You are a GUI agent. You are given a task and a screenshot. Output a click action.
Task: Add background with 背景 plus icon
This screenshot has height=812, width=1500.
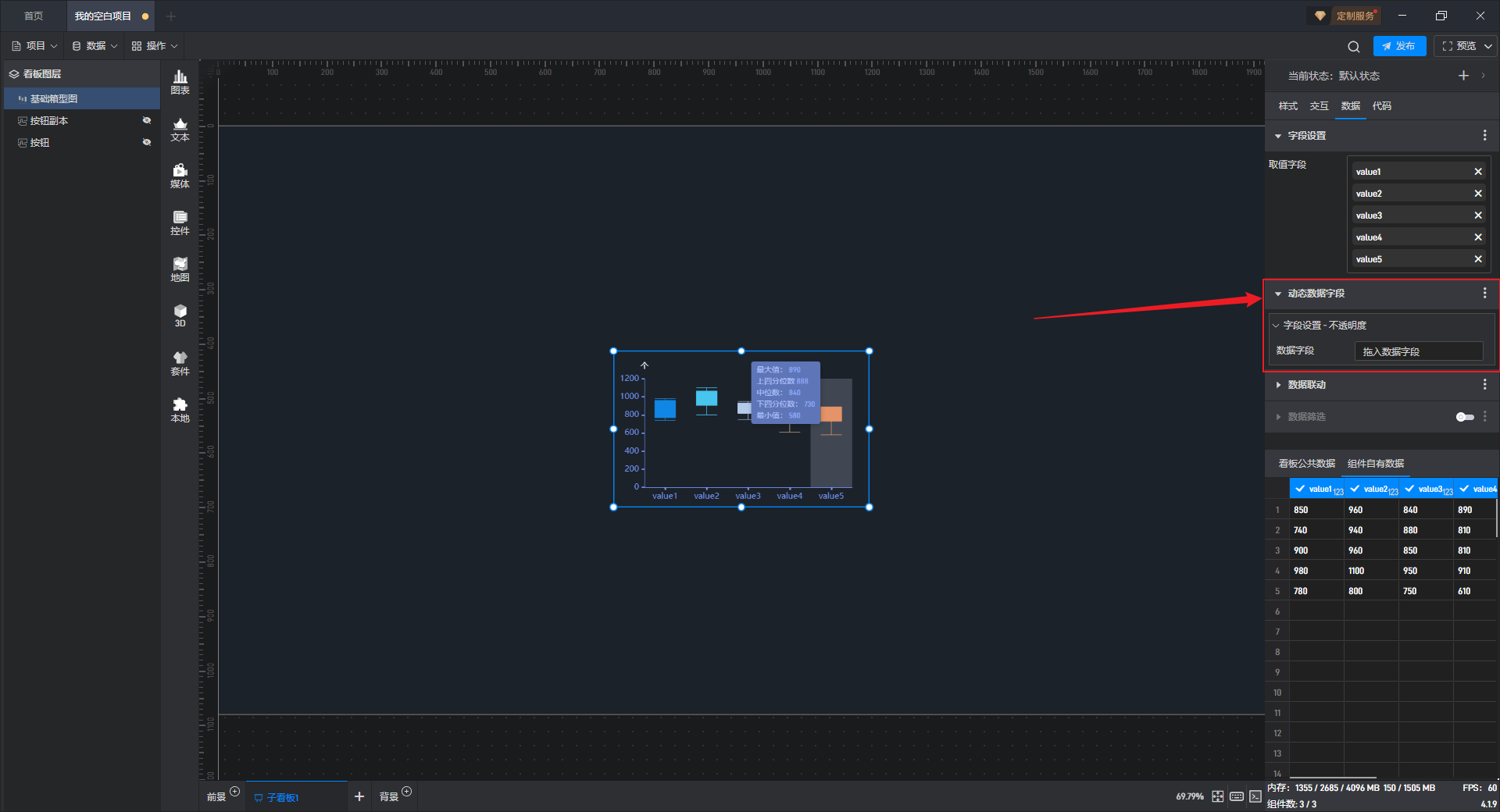(406, 792)
